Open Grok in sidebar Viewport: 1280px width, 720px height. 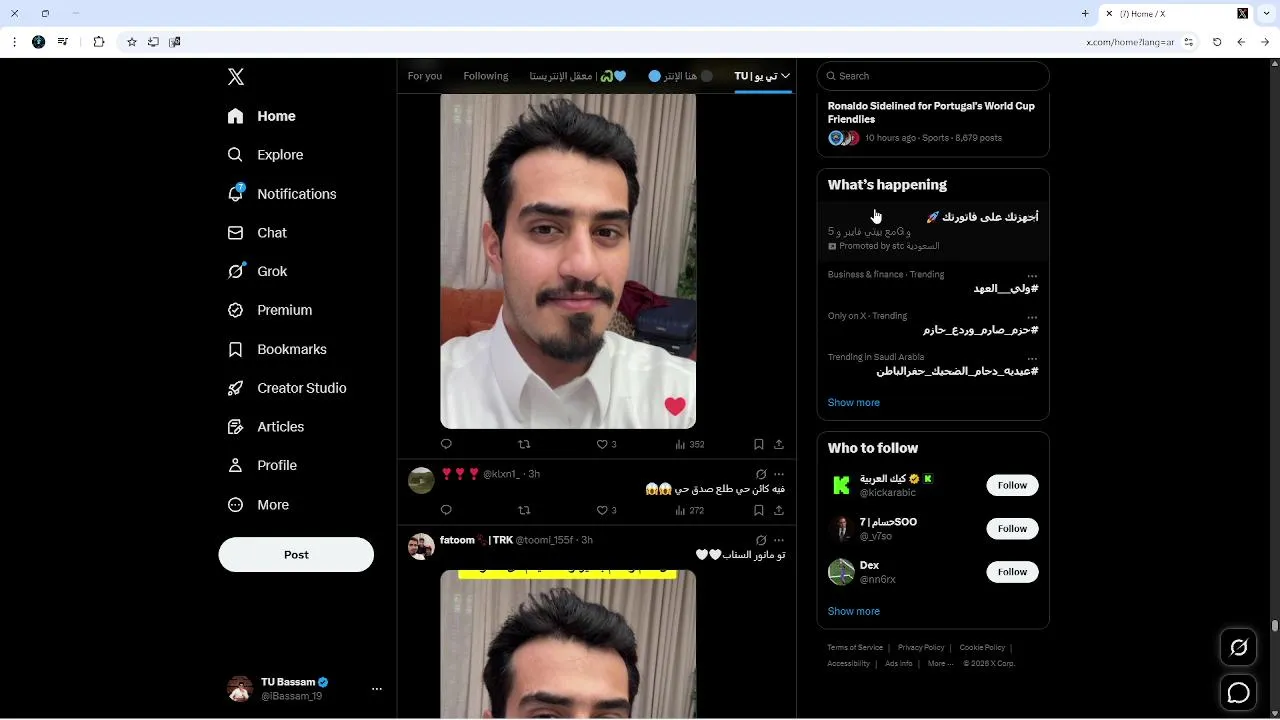(x=257, y=271)
